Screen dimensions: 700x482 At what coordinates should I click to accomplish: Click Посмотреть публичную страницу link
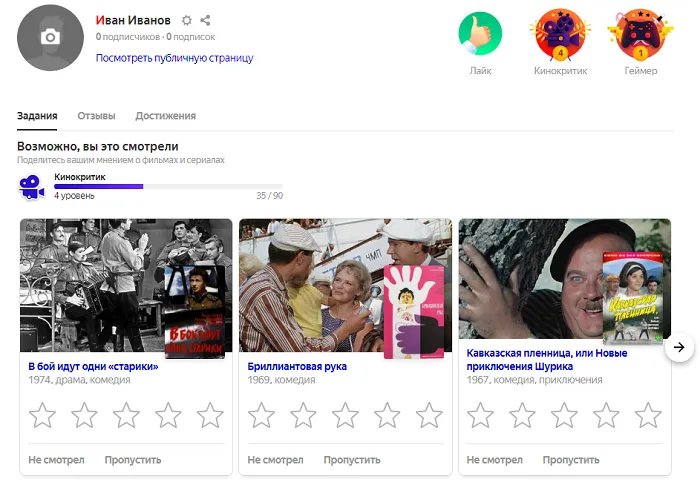[174, 58]
